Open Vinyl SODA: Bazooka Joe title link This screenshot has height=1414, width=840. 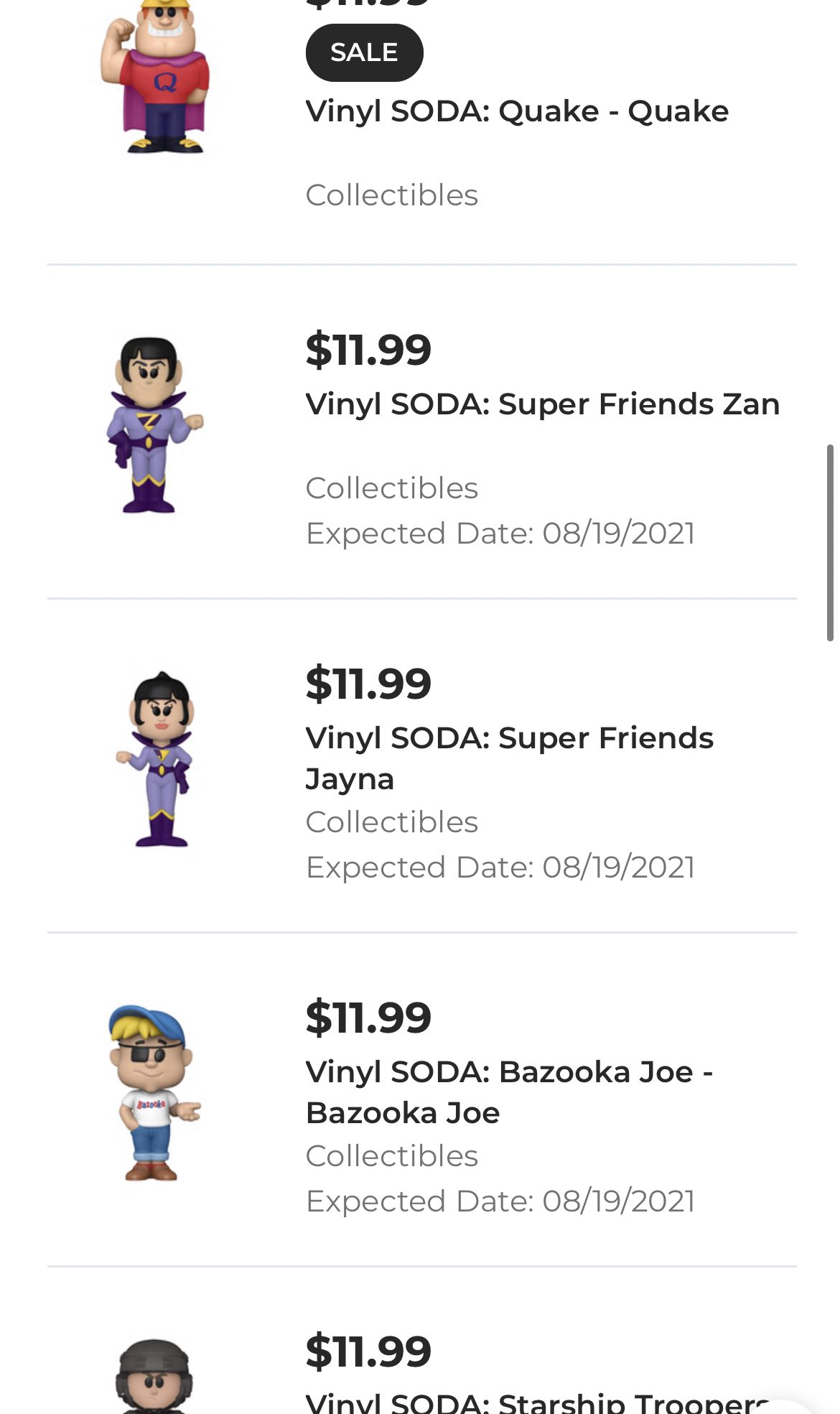click(x=509, y=1092)
